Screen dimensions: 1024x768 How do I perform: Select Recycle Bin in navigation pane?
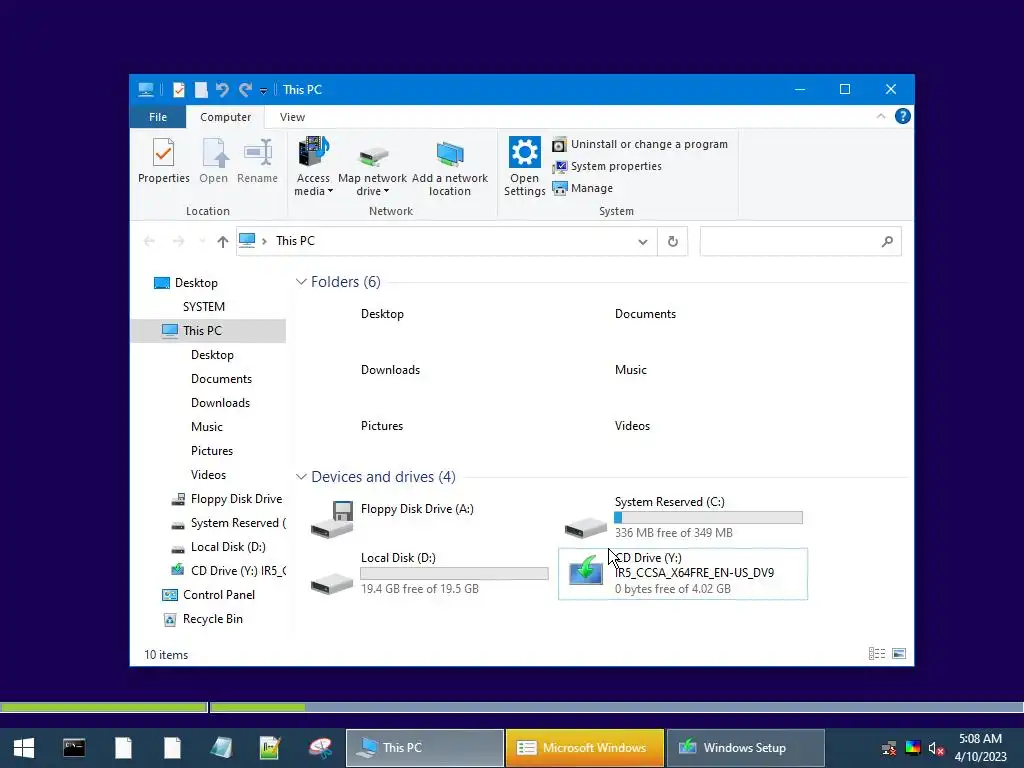point(203,619)
